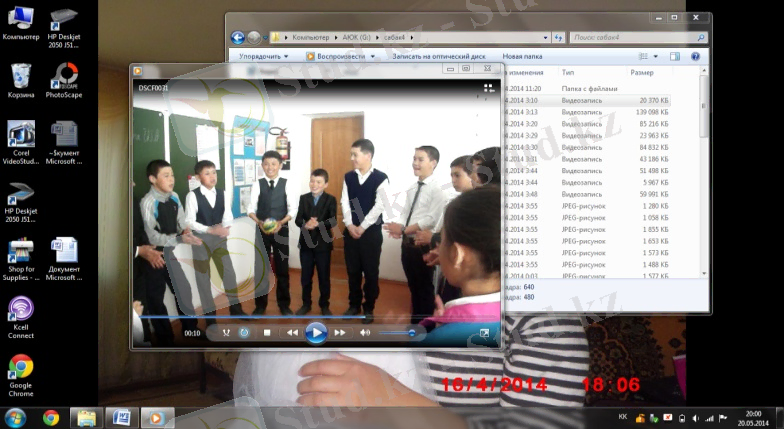784x429 pixels.
Task: Click the rewind previous button
Action: [x=292, y=333]
